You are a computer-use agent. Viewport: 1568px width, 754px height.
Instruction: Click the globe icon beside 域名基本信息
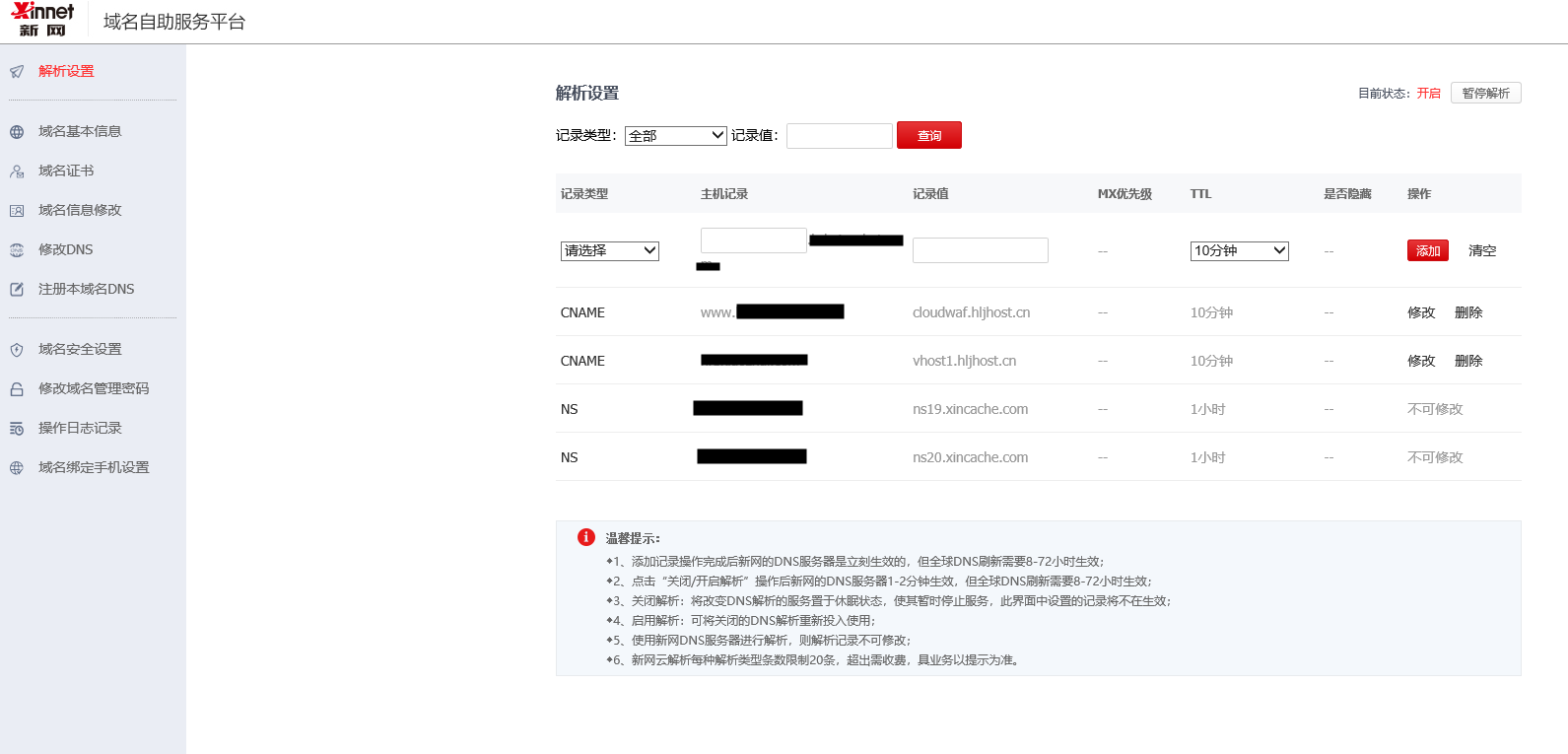(17, 132)
